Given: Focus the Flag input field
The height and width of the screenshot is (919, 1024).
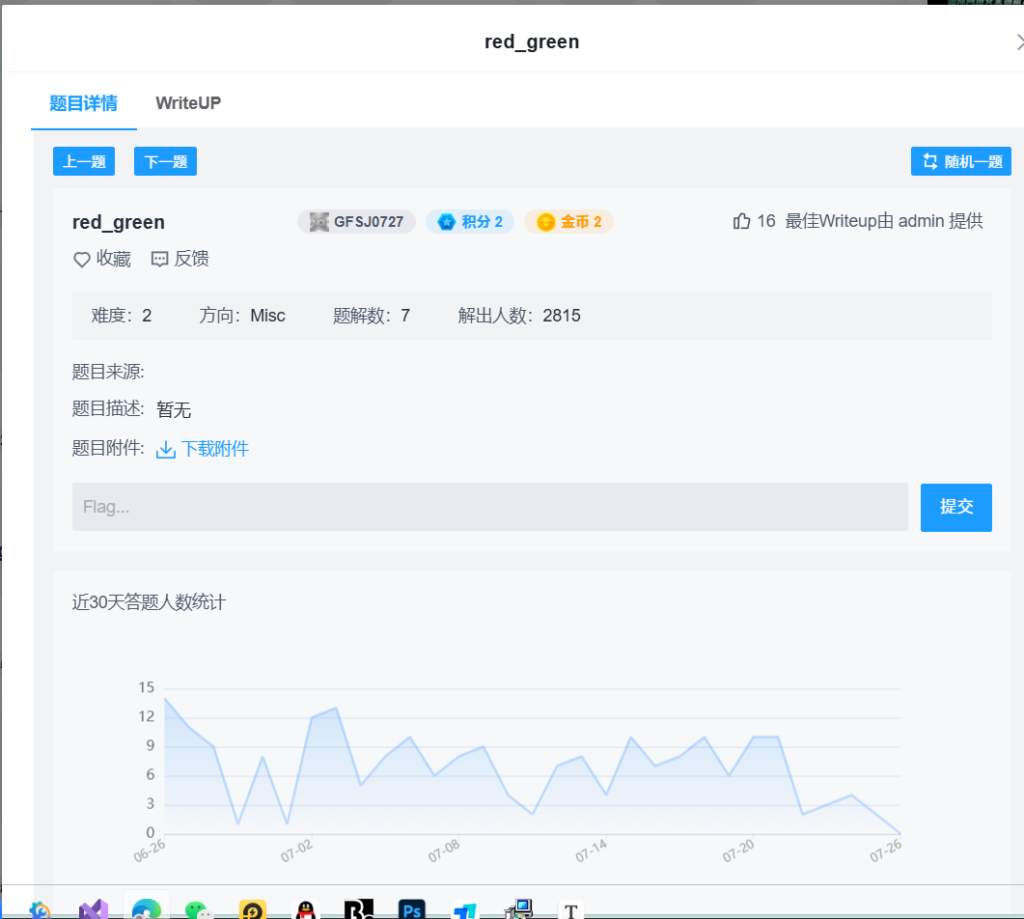Looking at the screenshot, I should (x=489, y=507).
